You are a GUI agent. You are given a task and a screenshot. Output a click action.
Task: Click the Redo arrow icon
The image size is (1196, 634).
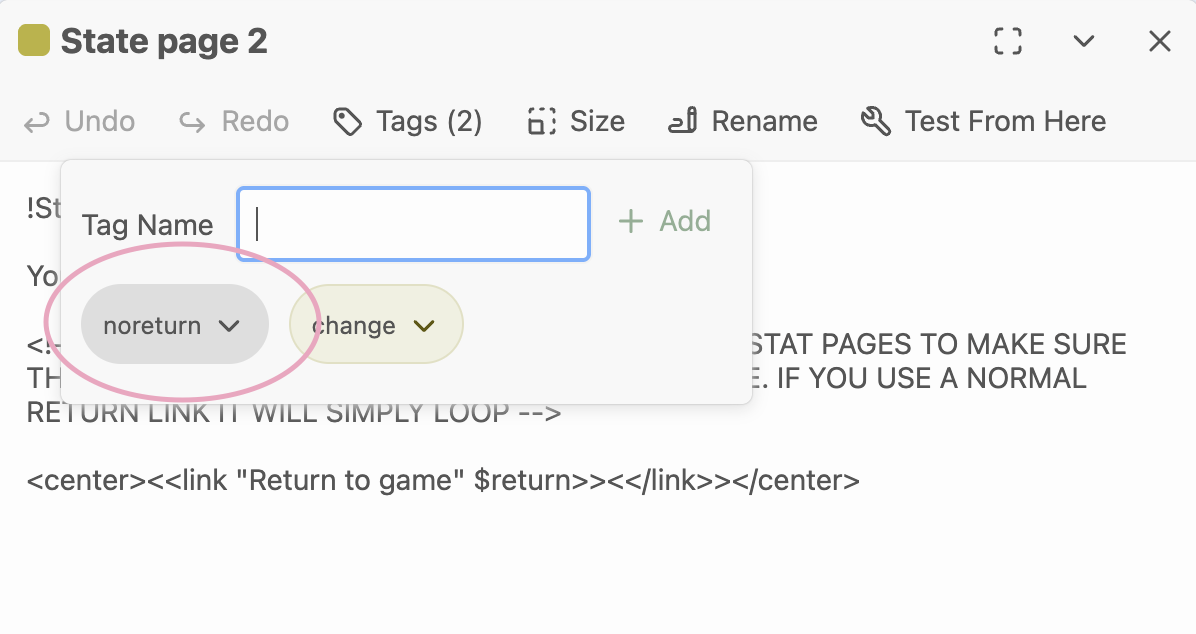(192, 122)
